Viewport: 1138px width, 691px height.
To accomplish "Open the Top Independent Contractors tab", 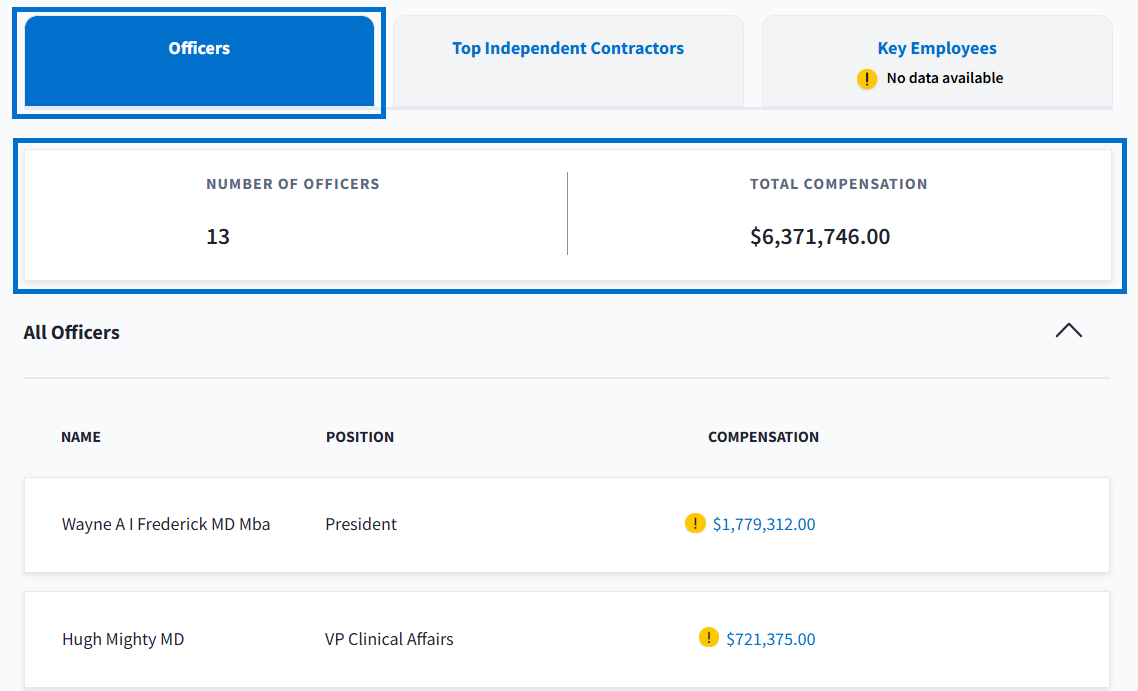I will [567, 49].
